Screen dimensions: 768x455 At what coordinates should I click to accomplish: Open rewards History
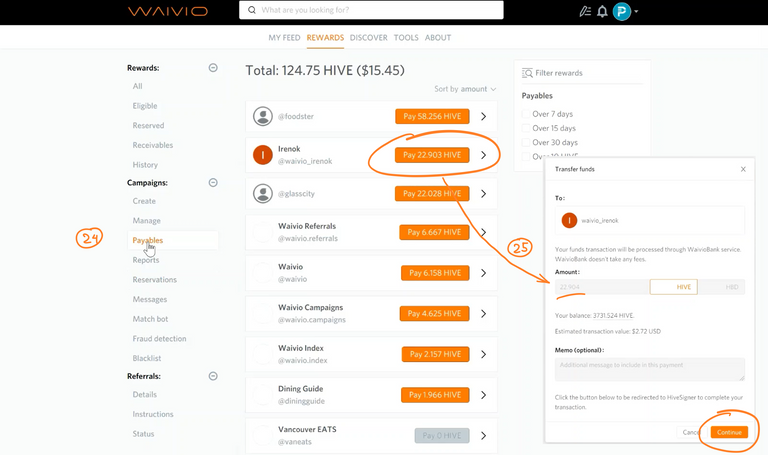tap(145, 165)
